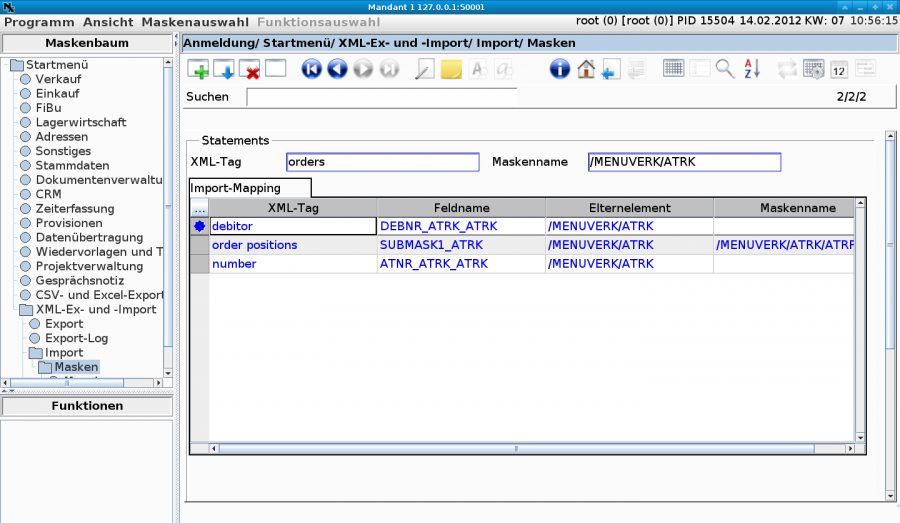This screenshot has height=523, width=900.
Task: Go to the previous record
Action: coord(338,69)
